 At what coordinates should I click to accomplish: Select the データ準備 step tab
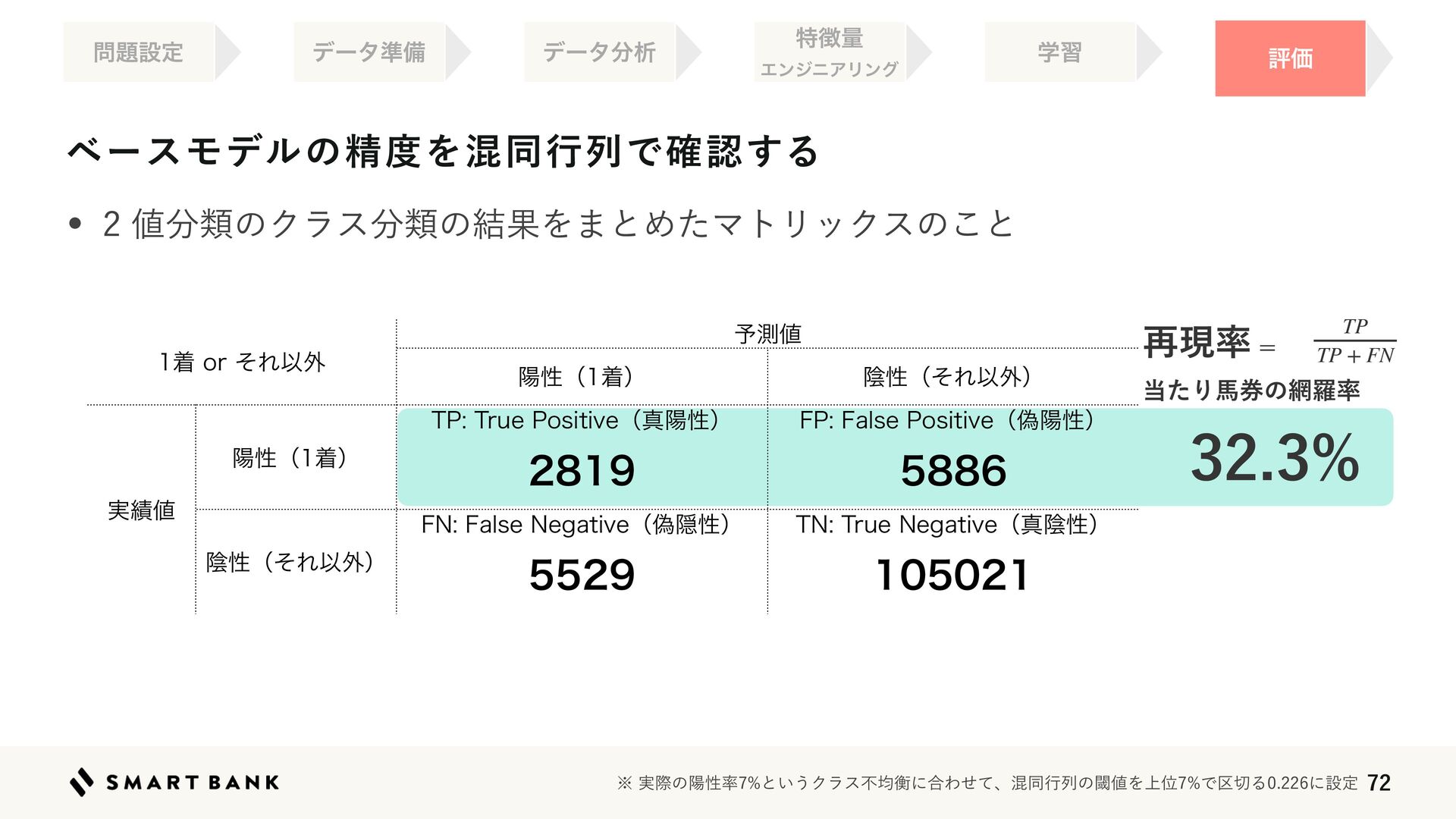pos(369,52)
